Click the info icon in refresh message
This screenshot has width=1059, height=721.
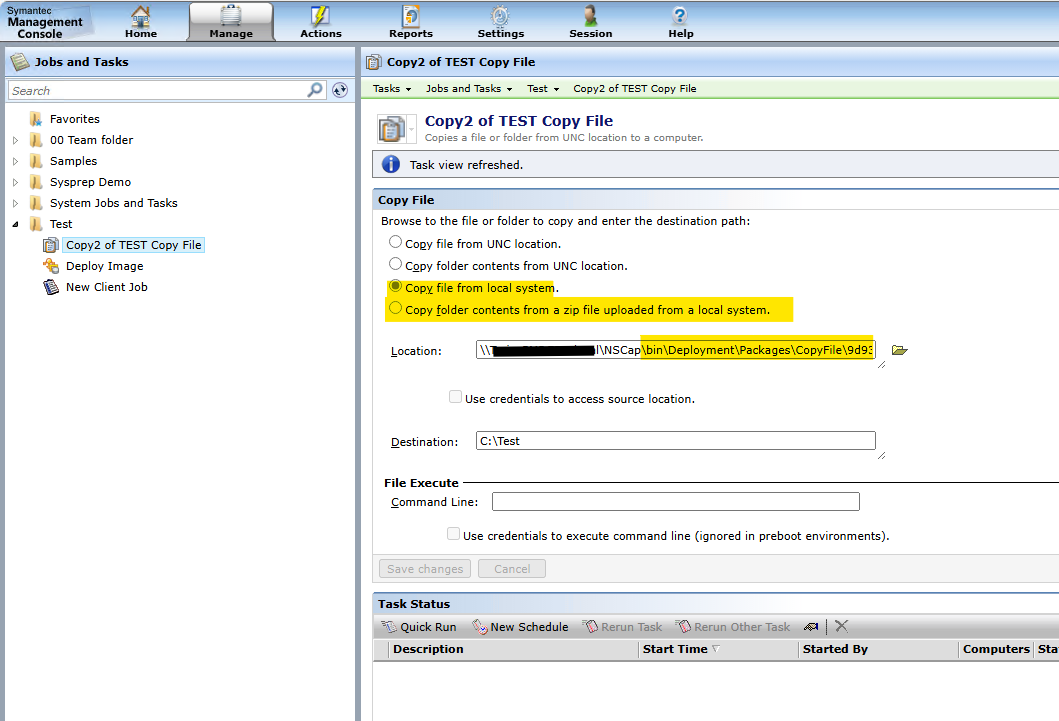390,164
